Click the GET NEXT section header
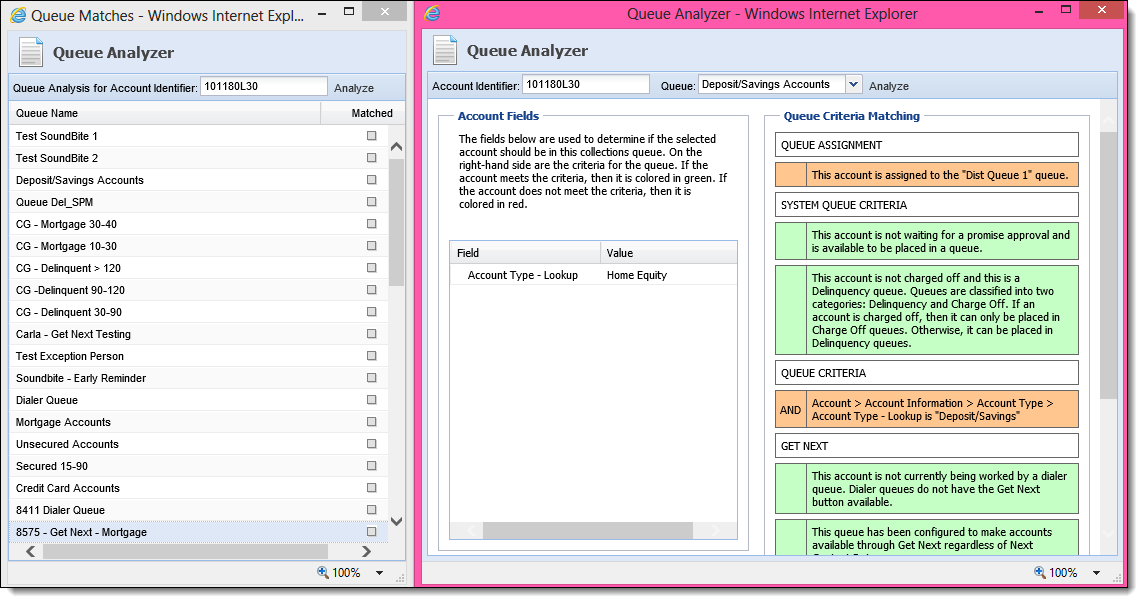Image resolution: width=1143 pixels, height=603 pixels. point(927,446)
